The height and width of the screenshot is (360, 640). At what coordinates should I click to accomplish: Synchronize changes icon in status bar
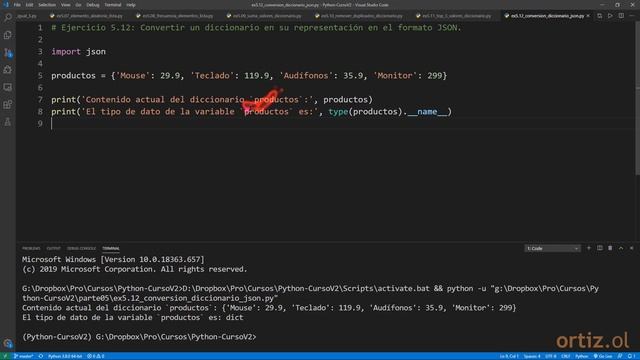point(41,356)
